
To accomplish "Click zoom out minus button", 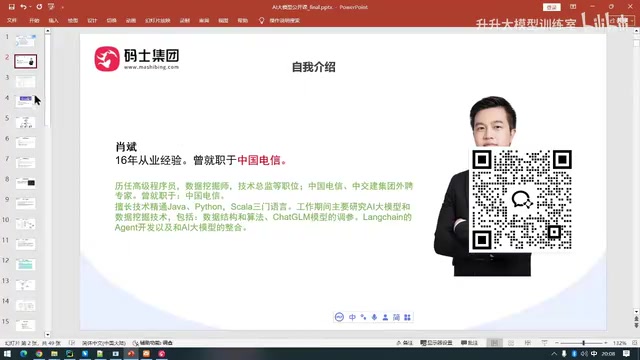I will tap(557, 343).
